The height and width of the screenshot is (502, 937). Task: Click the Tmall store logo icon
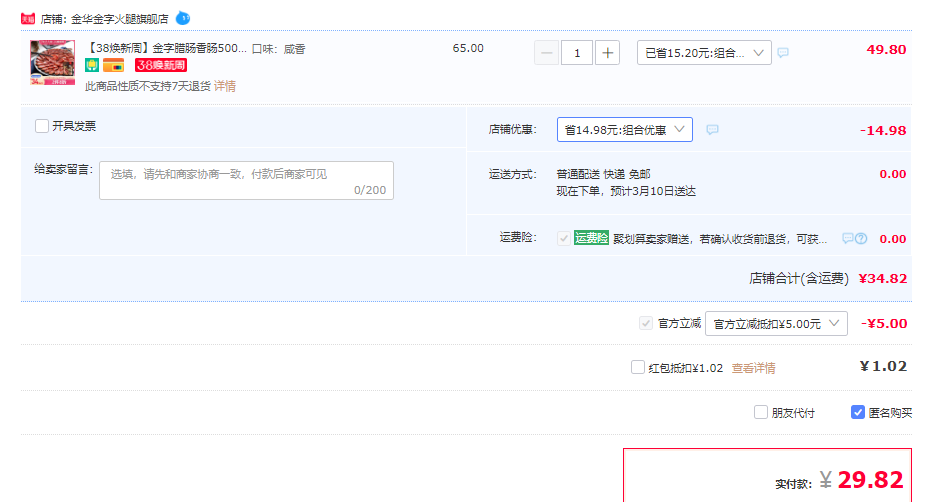click(27, 19)
